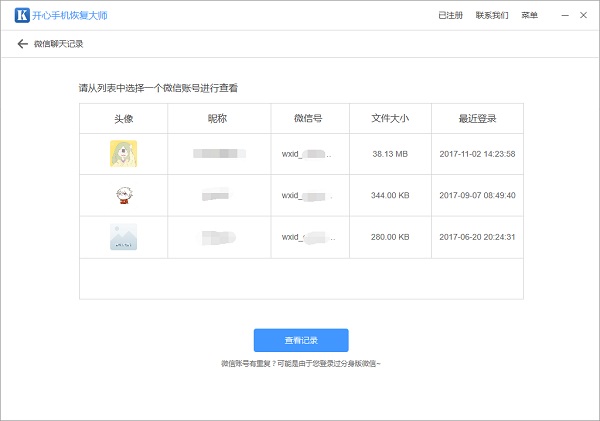Click blurred nickname in 280.00 KB row

point(218,237)
